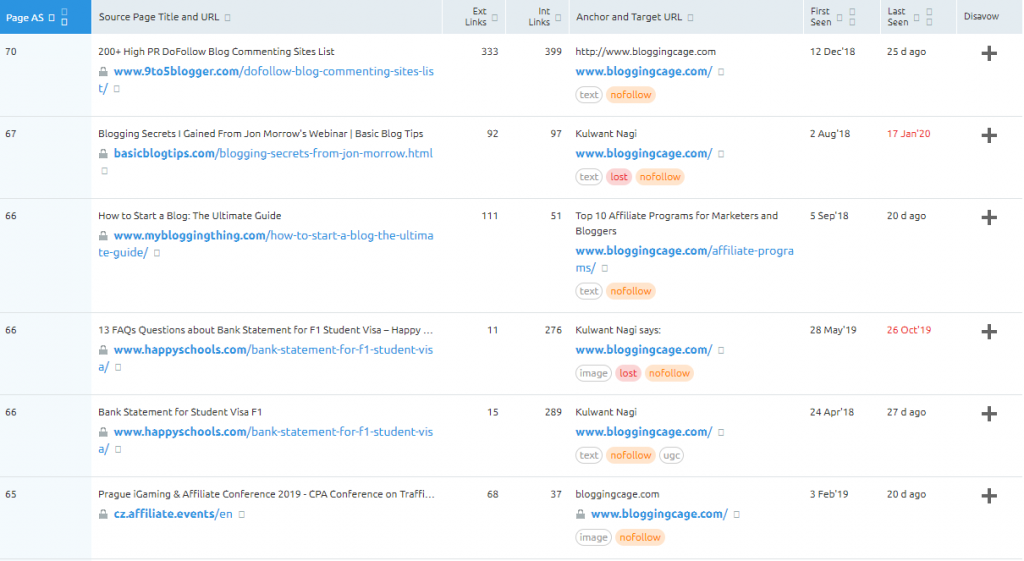This screenshot has height=561, width=1024.
Task: Open basicblogtips blogging-secrets-from-jon-morrow.html link
Action: 273,153
